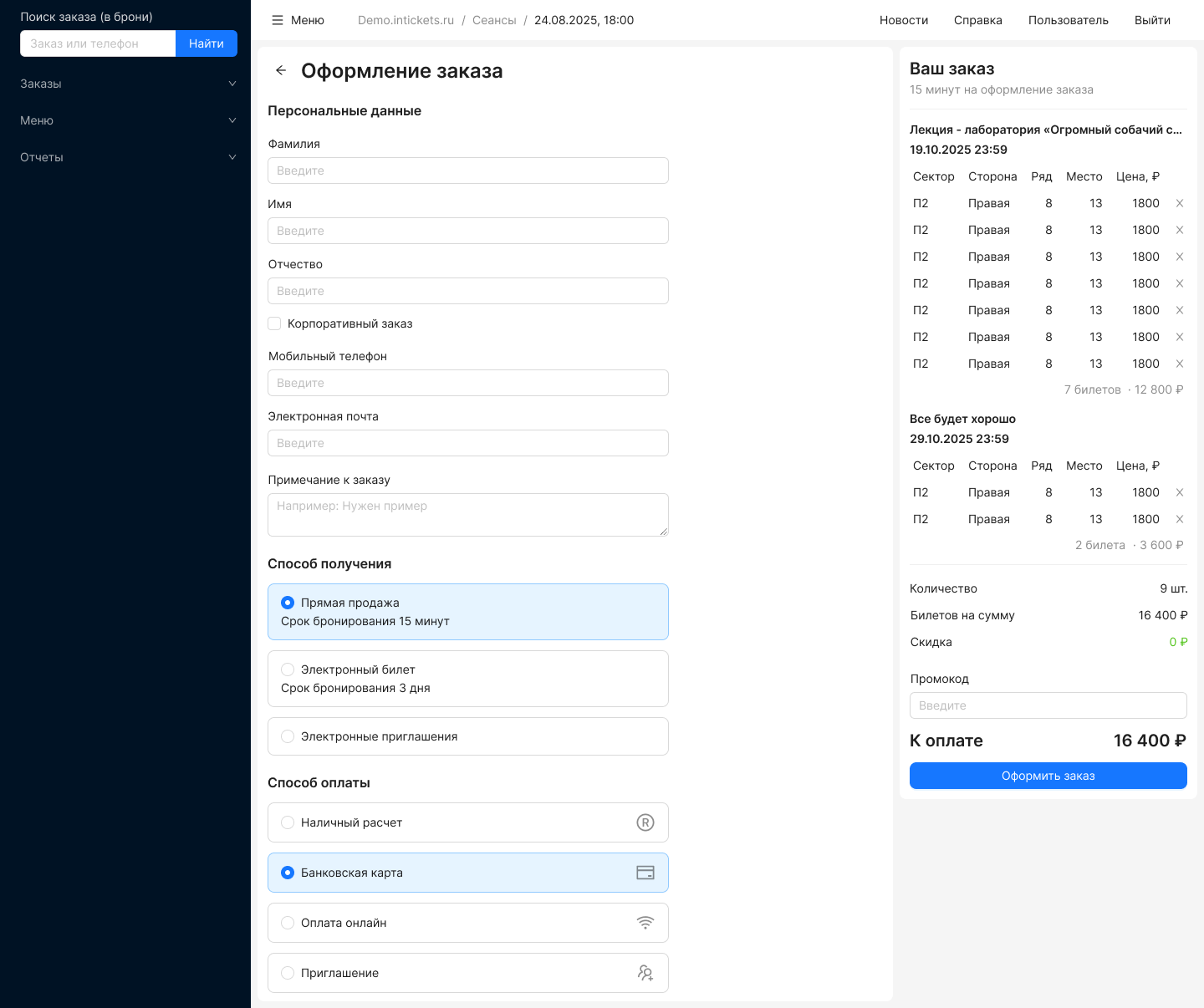The width and height of the screenshot is (1204, 1008).
Task: Select the Электронные приглашения radio option
Action: click(x=288, y=736)
